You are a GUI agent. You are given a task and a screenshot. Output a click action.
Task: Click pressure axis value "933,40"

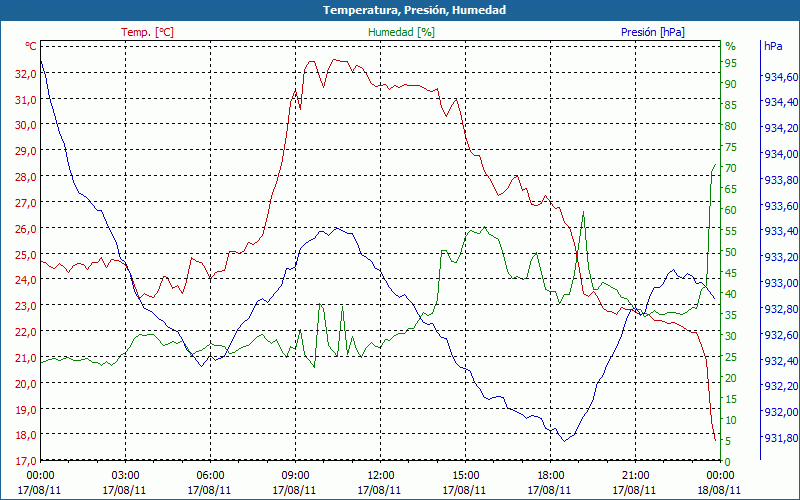tap(781, 232)
